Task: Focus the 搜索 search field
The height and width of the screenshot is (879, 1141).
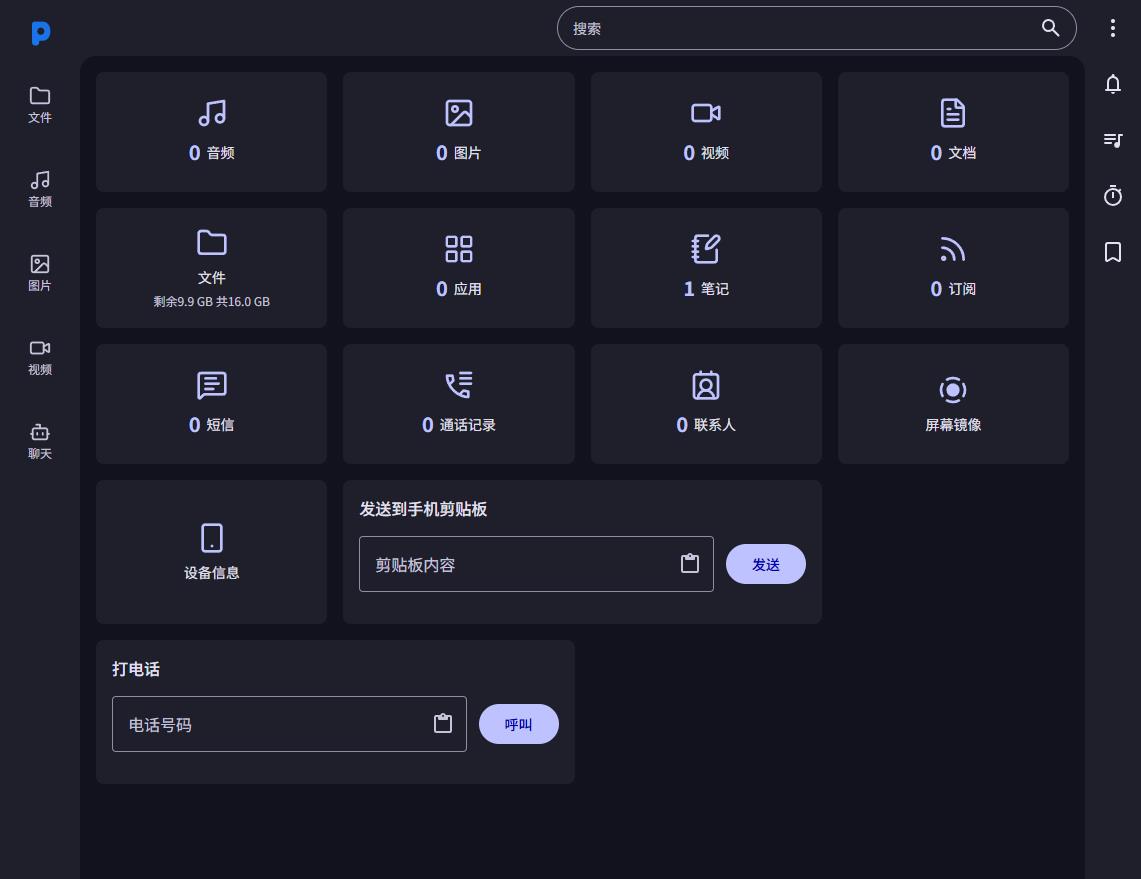Action: [816, 28]
